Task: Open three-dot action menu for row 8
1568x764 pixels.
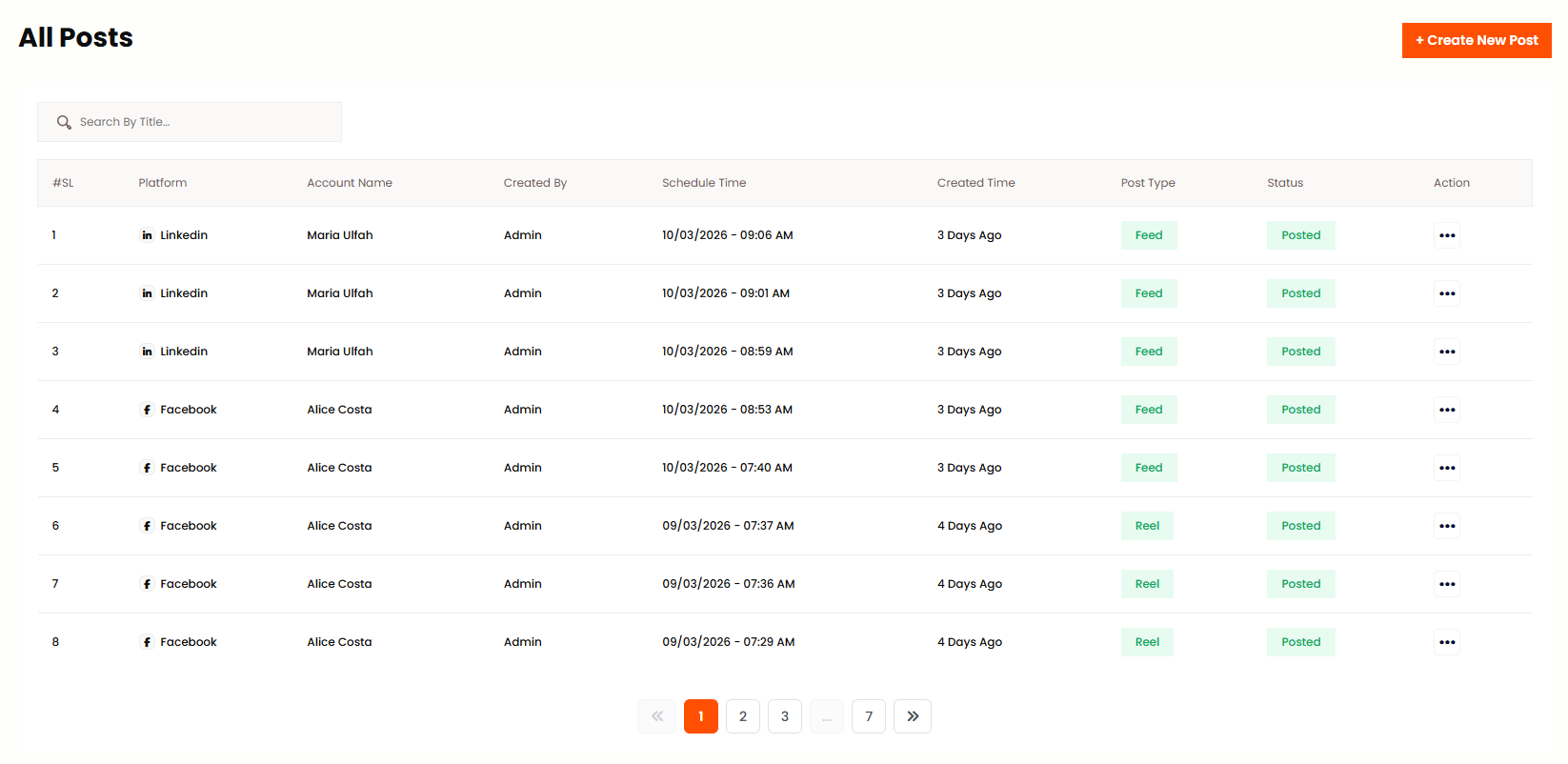Action: click(1446, 642)
